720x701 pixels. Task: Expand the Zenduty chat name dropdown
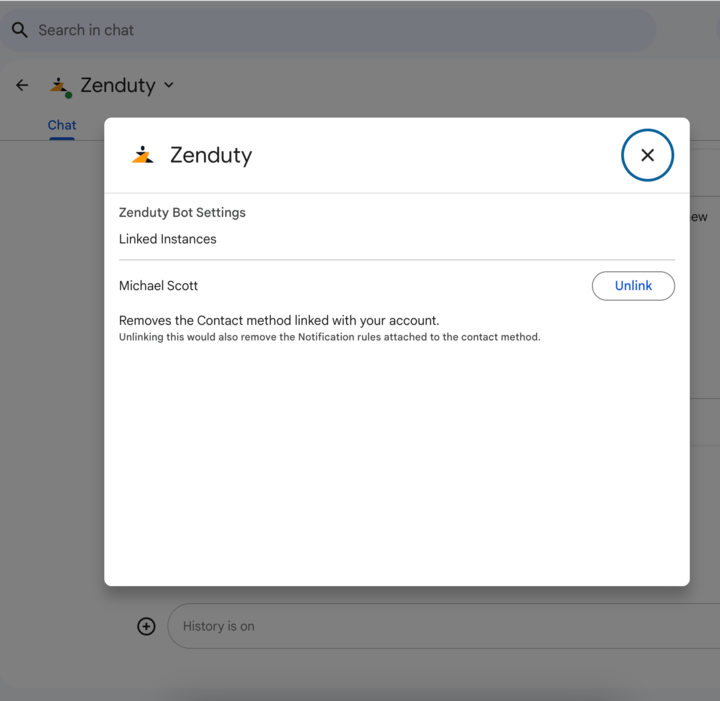click(169, 85)
